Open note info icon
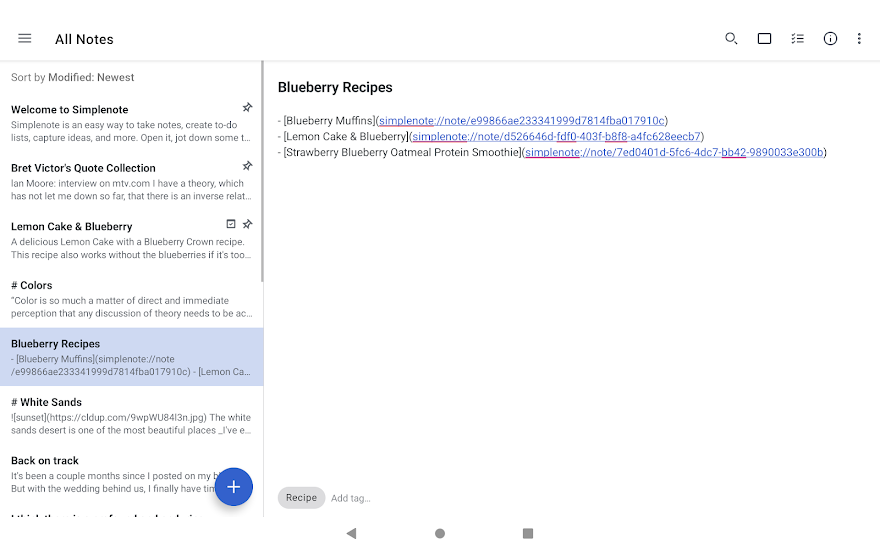 tap(830, 38)
